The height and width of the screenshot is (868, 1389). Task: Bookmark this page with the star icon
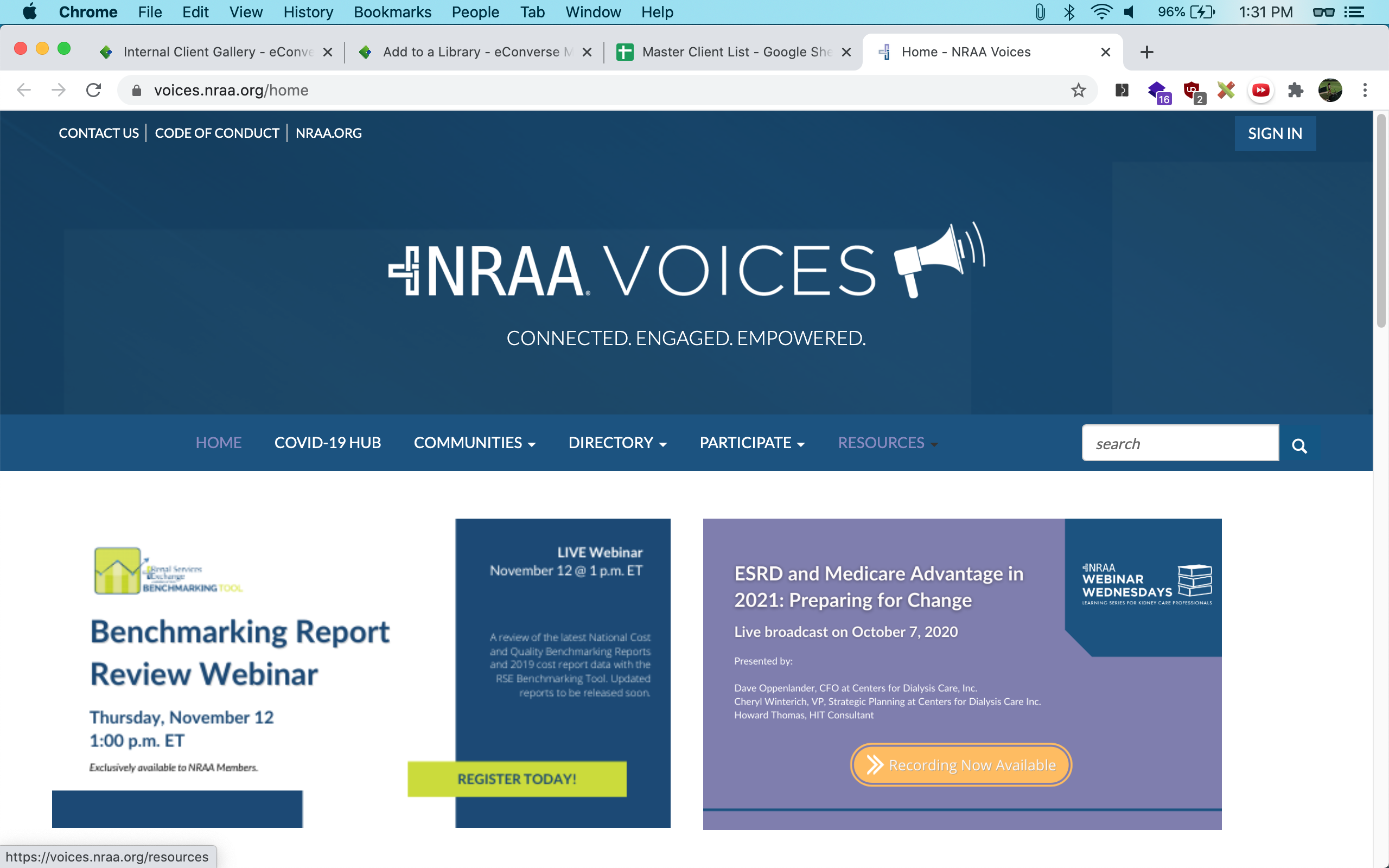pos(1078,90)
